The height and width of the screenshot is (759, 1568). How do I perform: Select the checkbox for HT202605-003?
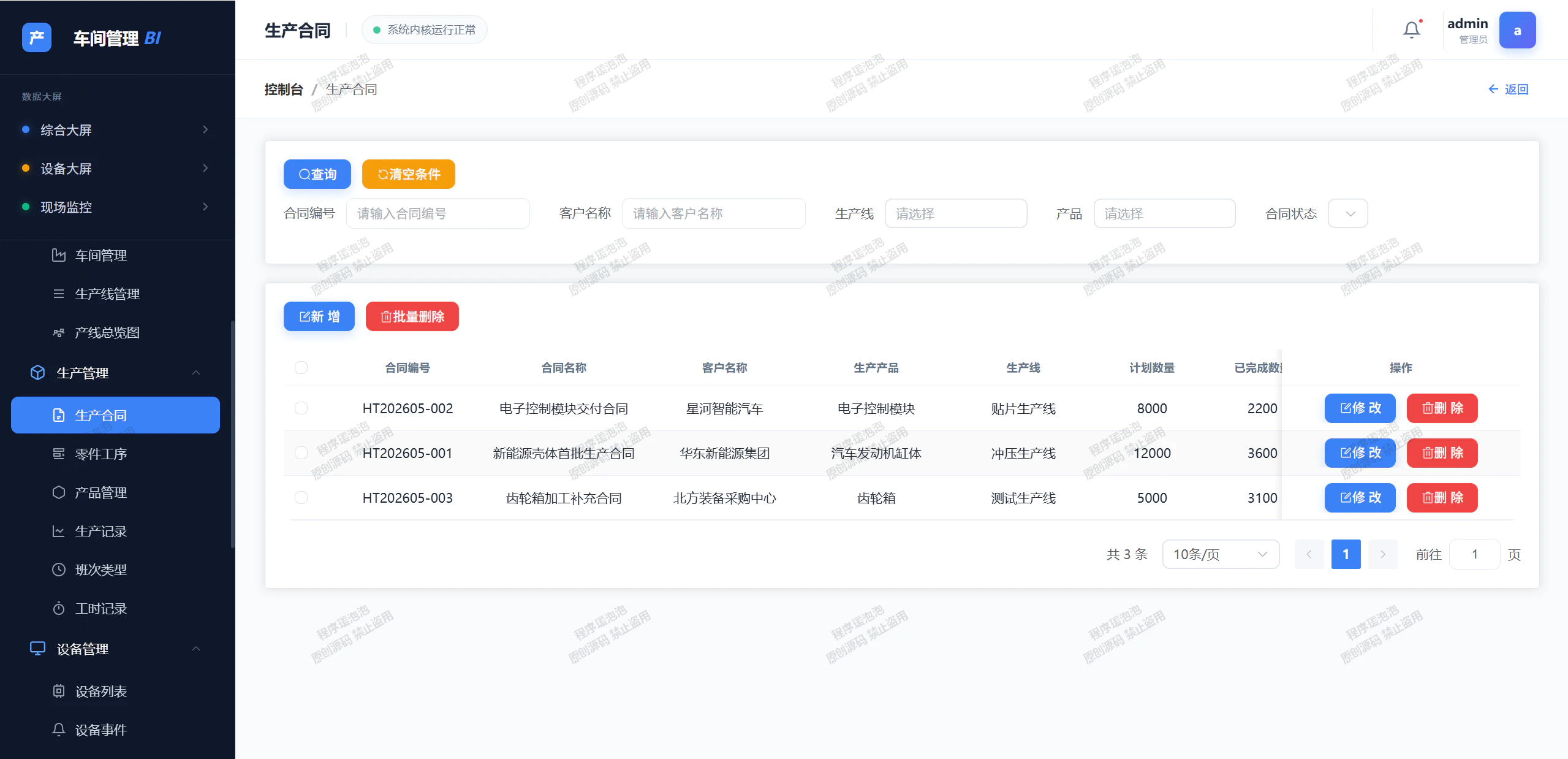click(x=301, y=497)
